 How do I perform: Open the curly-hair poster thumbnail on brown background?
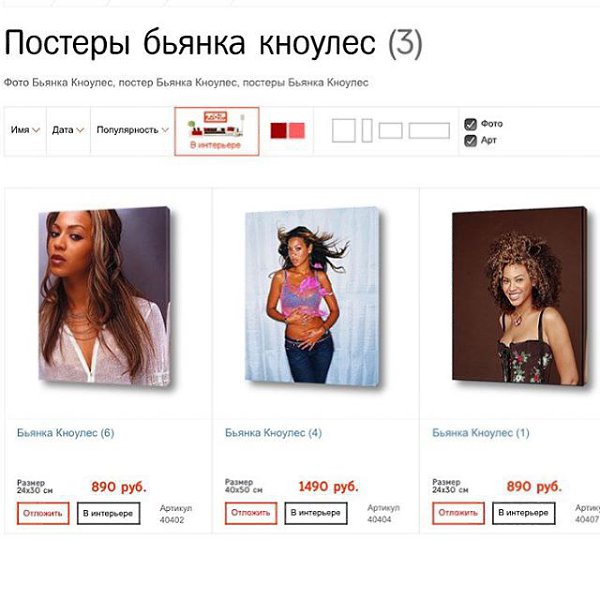click(x=520, y=295)
